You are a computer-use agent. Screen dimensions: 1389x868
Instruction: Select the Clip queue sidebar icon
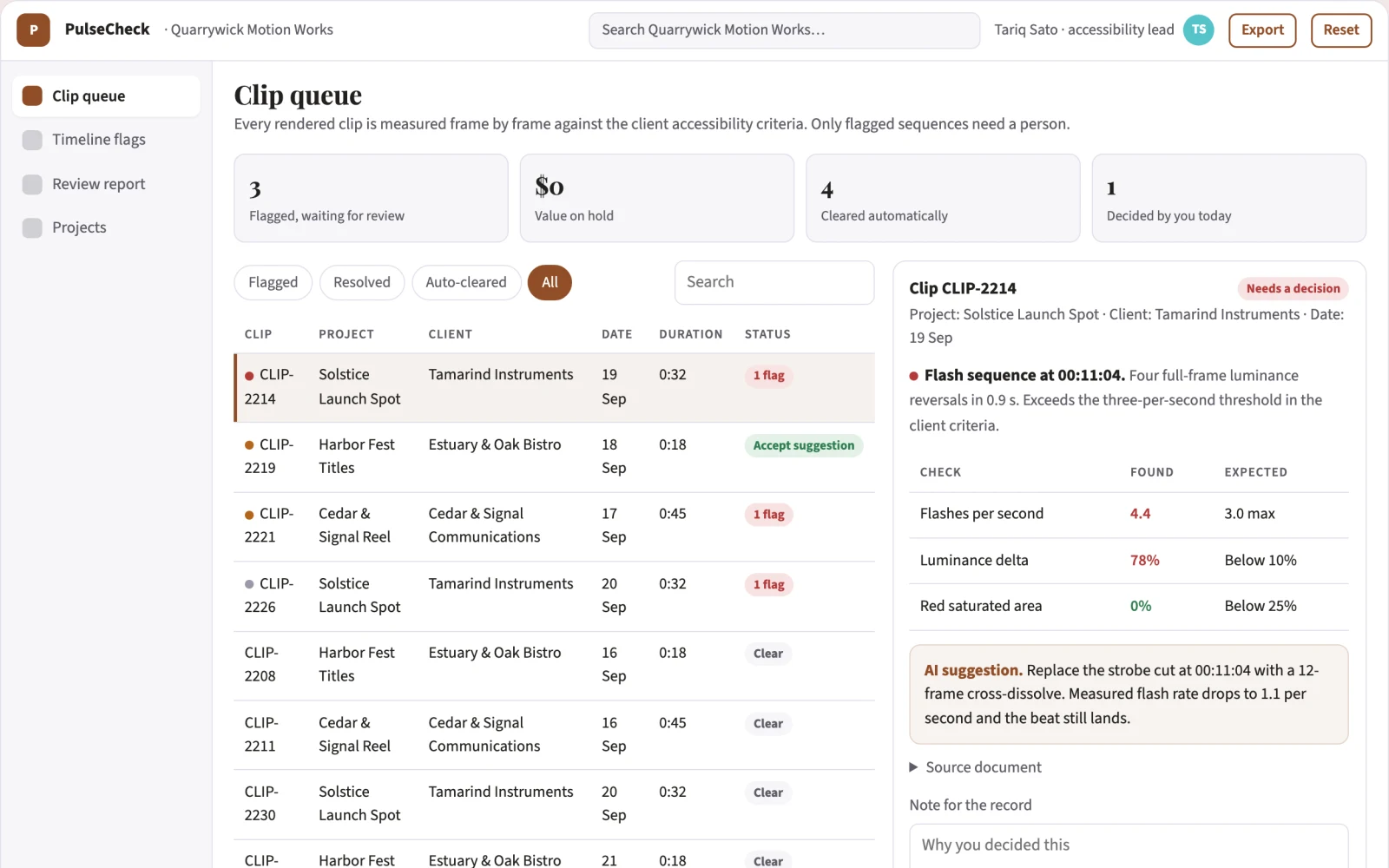click(32, 95)
